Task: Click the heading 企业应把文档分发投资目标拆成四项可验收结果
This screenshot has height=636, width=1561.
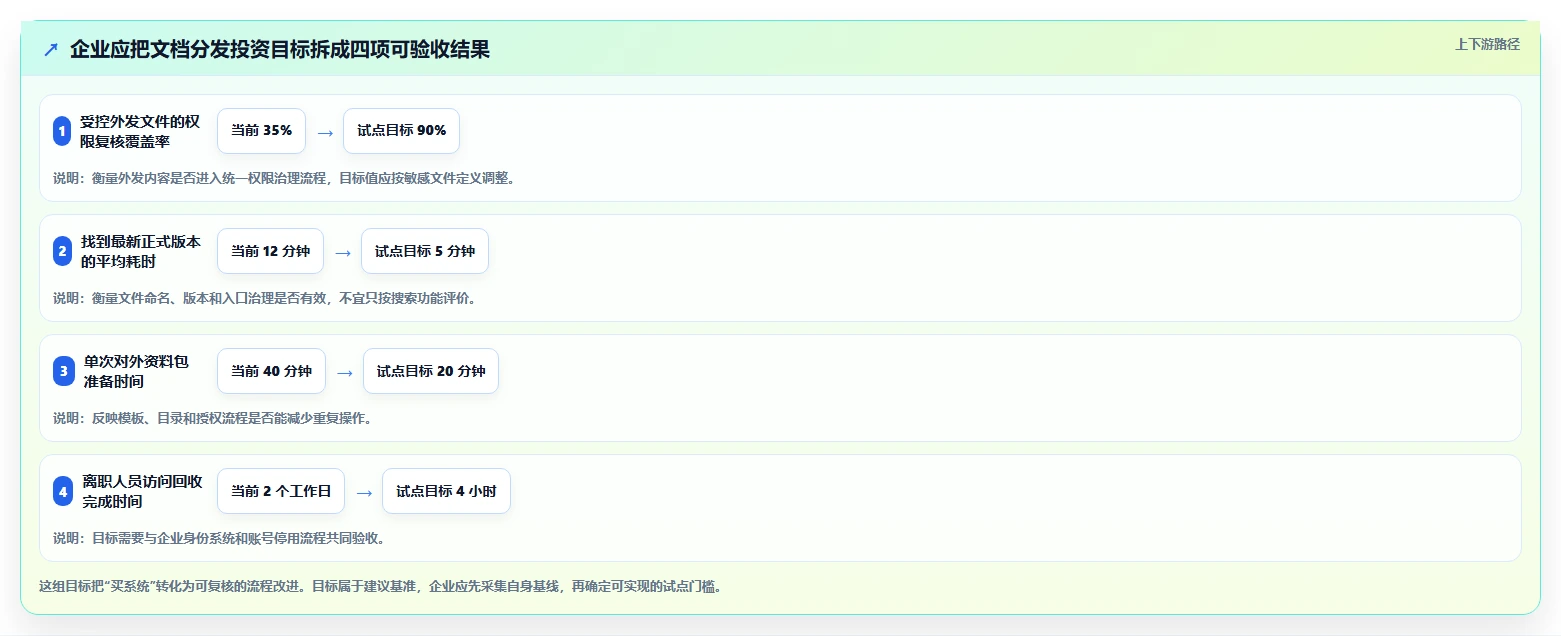Action: coord(280,50)
